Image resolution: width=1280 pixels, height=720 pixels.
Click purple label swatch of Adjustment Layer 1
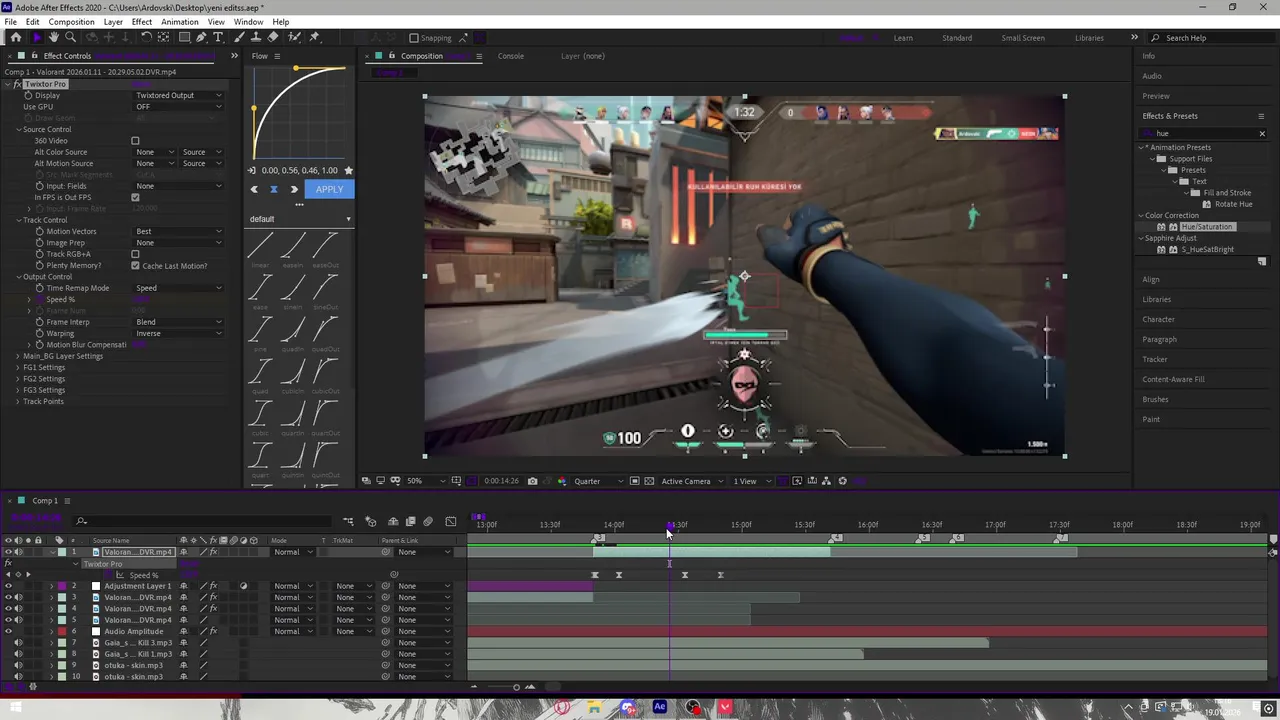coord(62,586)
